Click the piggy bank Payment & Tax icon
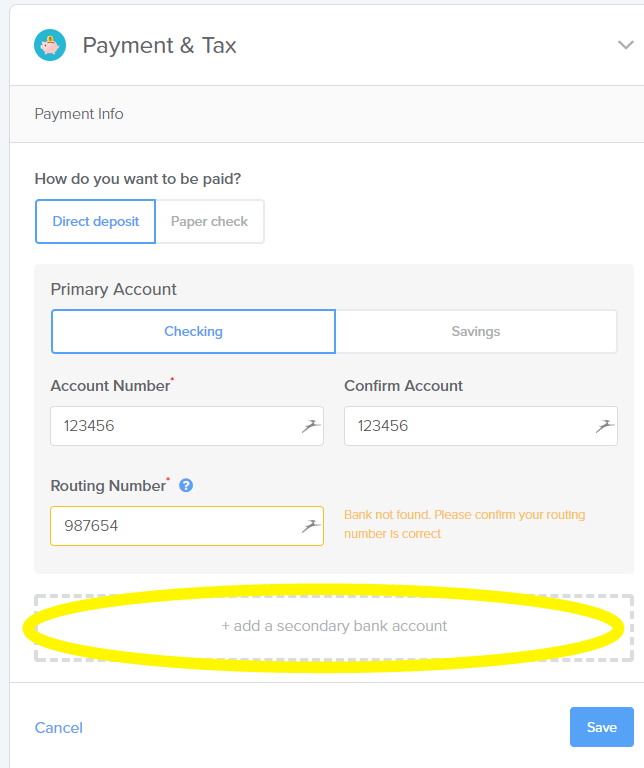Image resolution: width=644 pixels, height=768 pixels. (50, 45)
